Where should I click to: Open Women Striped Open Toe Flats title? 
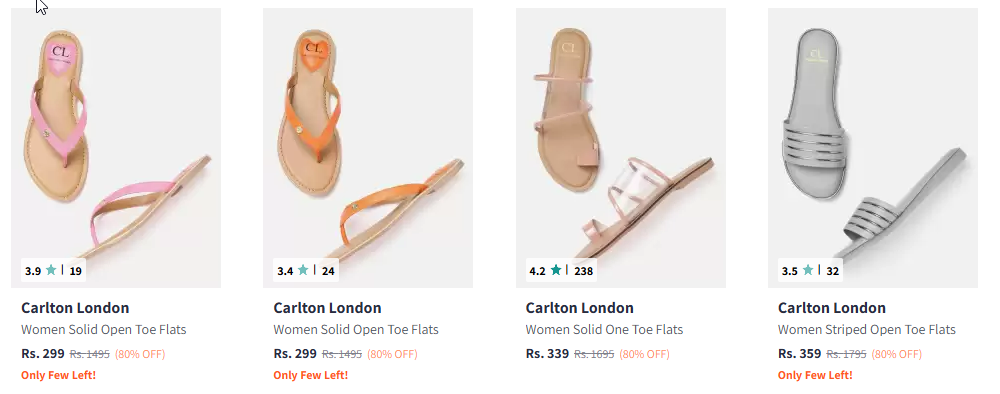867,330
